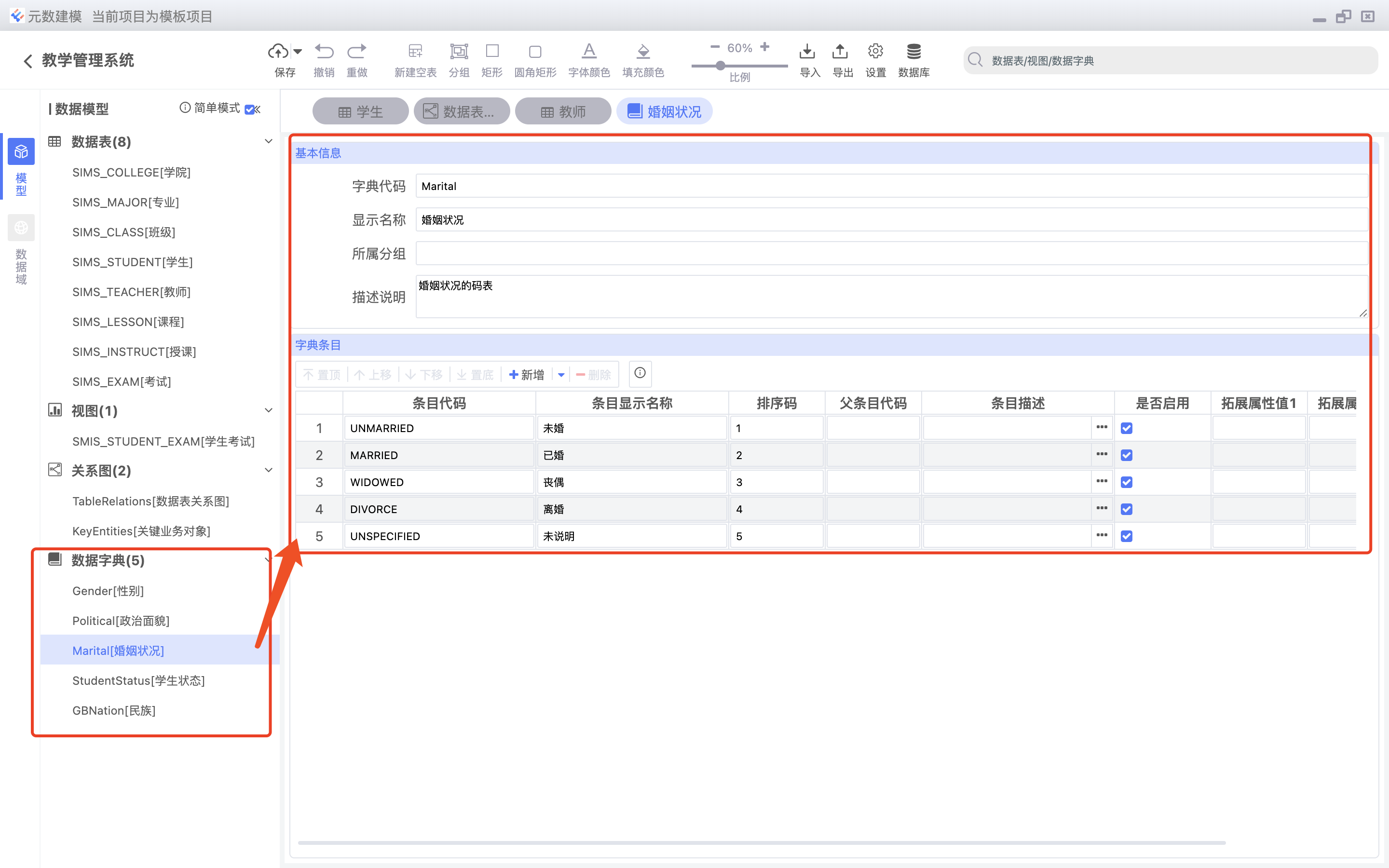Click the 所属分组 input field
Screen dimensions: 1389x868
pos(891,253)
